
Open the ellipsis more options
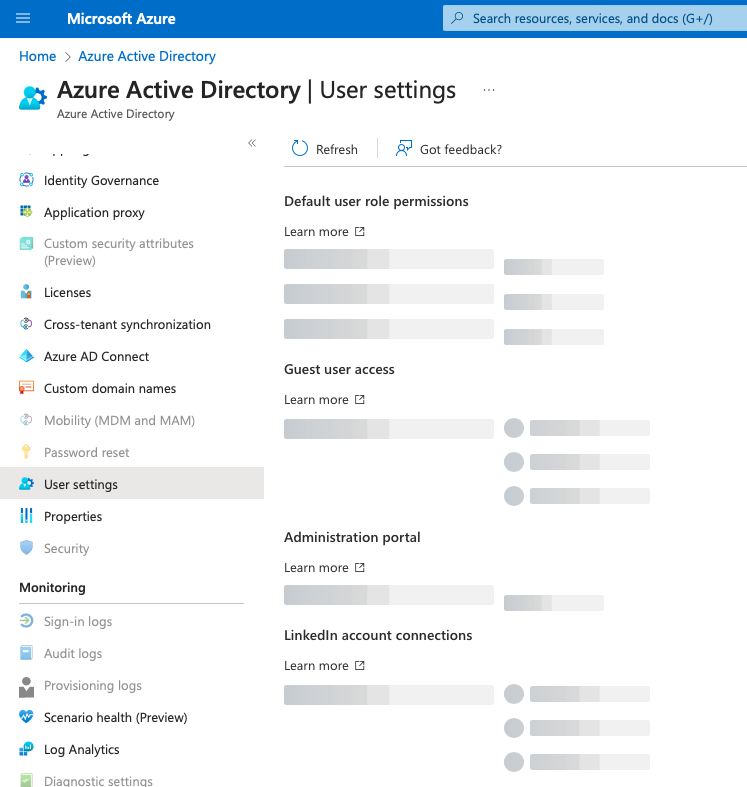click(488, 90)
